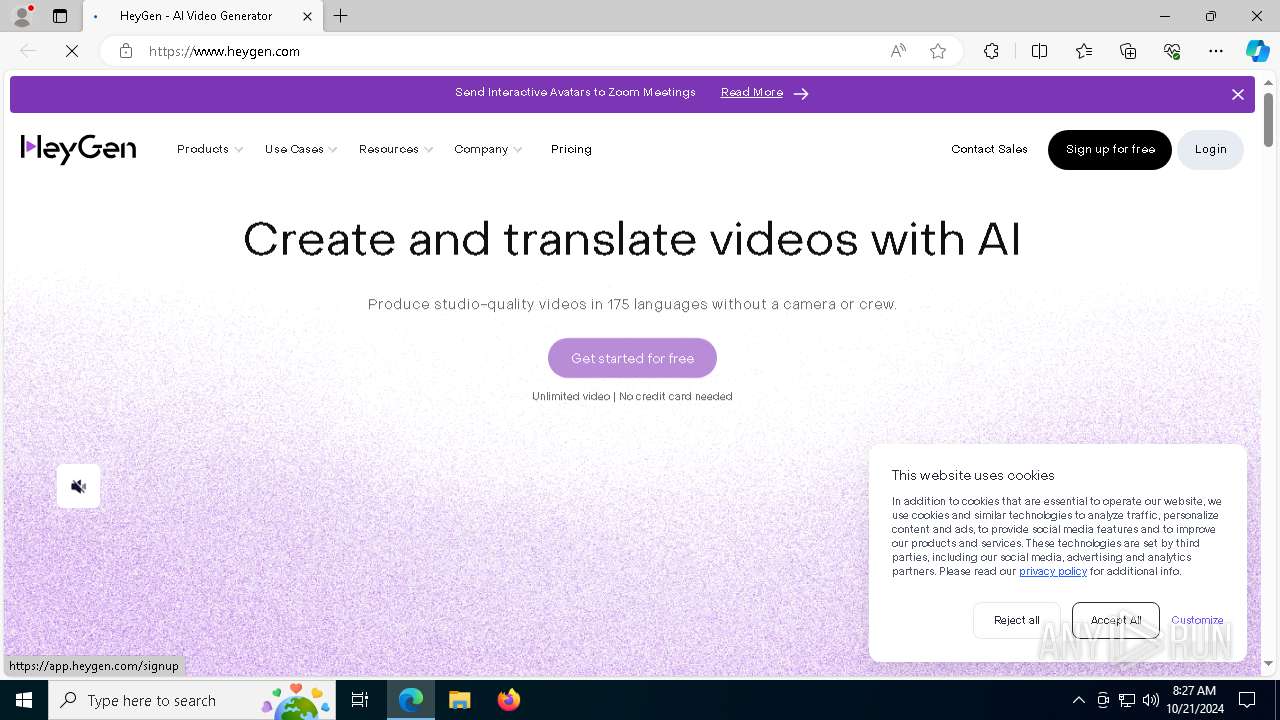Open the Windows Start menu
1280x720 pixels.
pos(24,700)
